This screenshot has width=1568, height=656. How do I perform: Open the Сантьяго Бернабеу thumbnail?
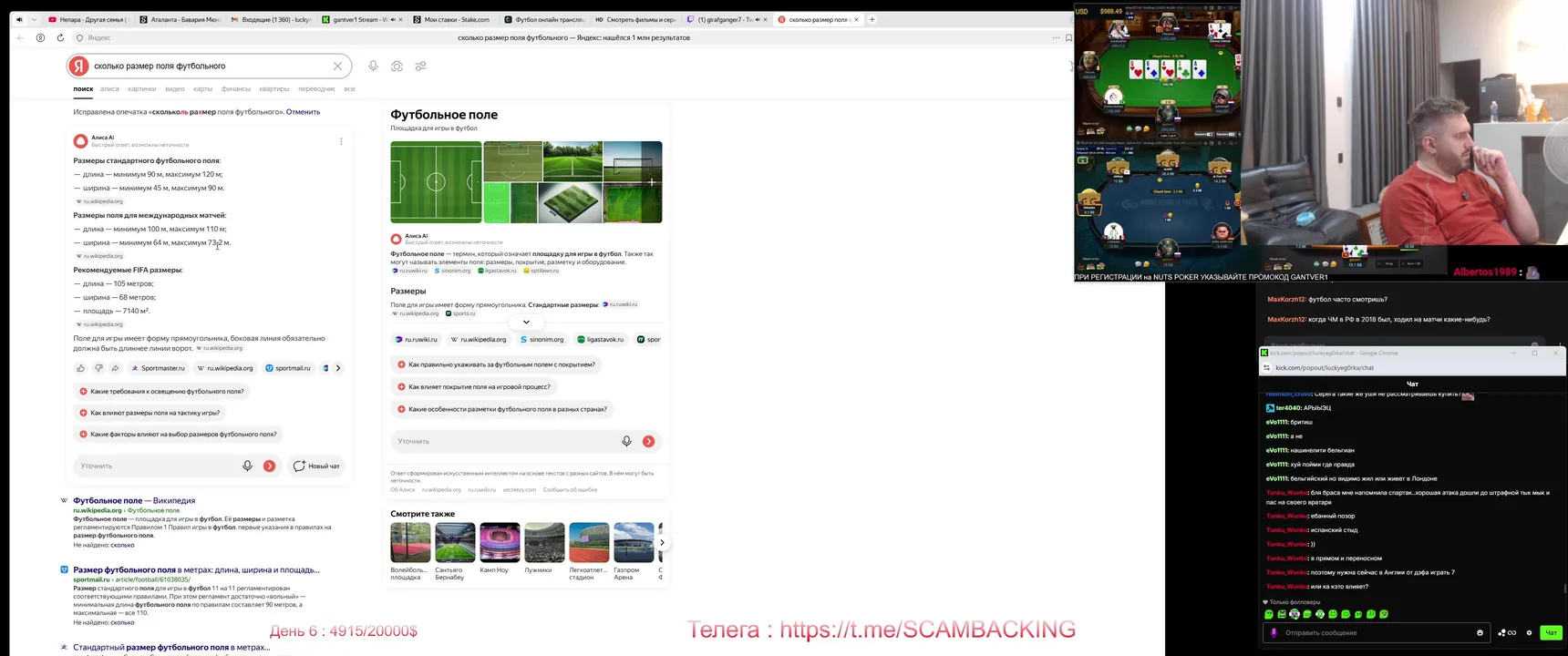tap(455, 542)
